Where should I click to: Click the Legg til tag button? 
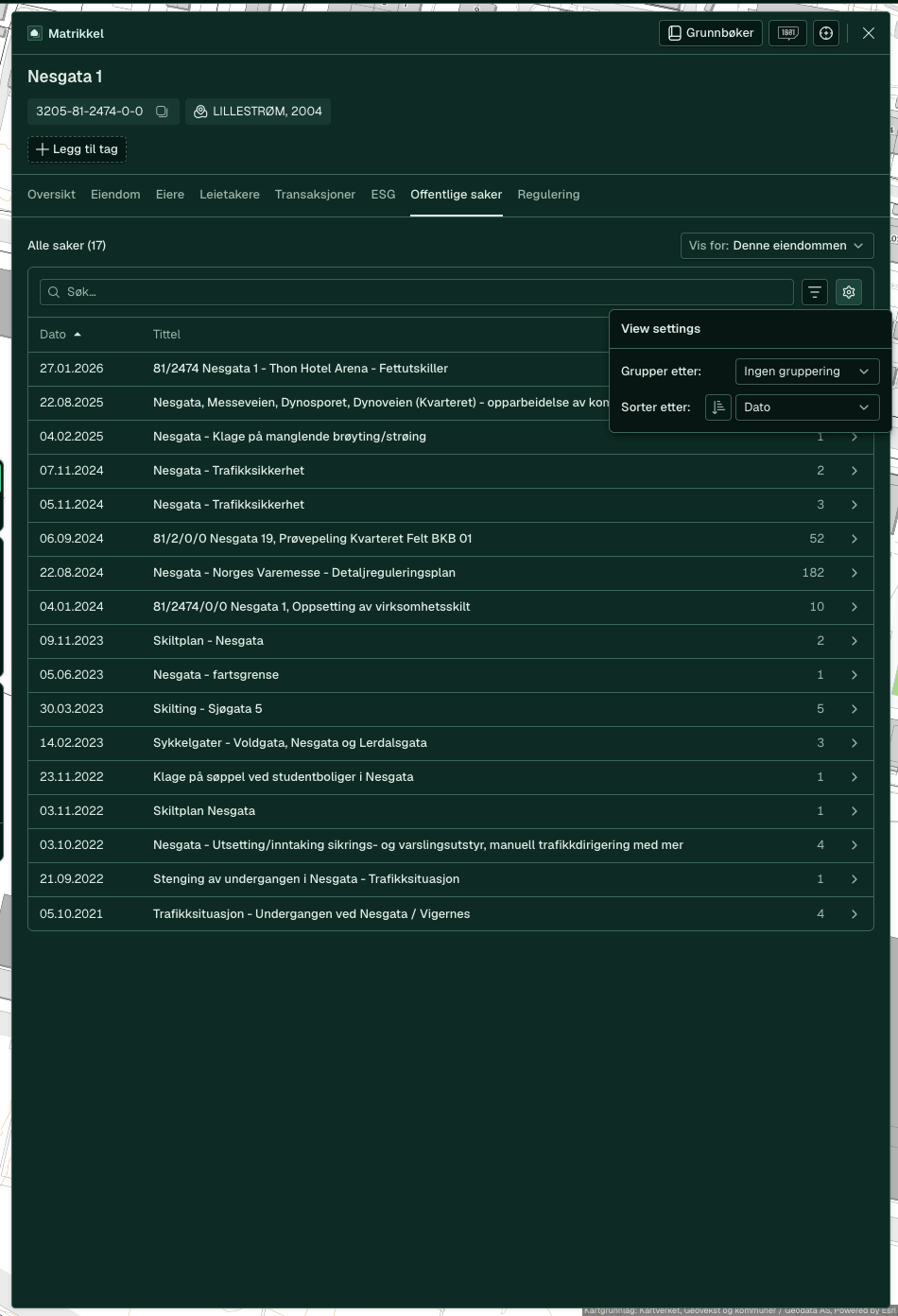[77, 149]
